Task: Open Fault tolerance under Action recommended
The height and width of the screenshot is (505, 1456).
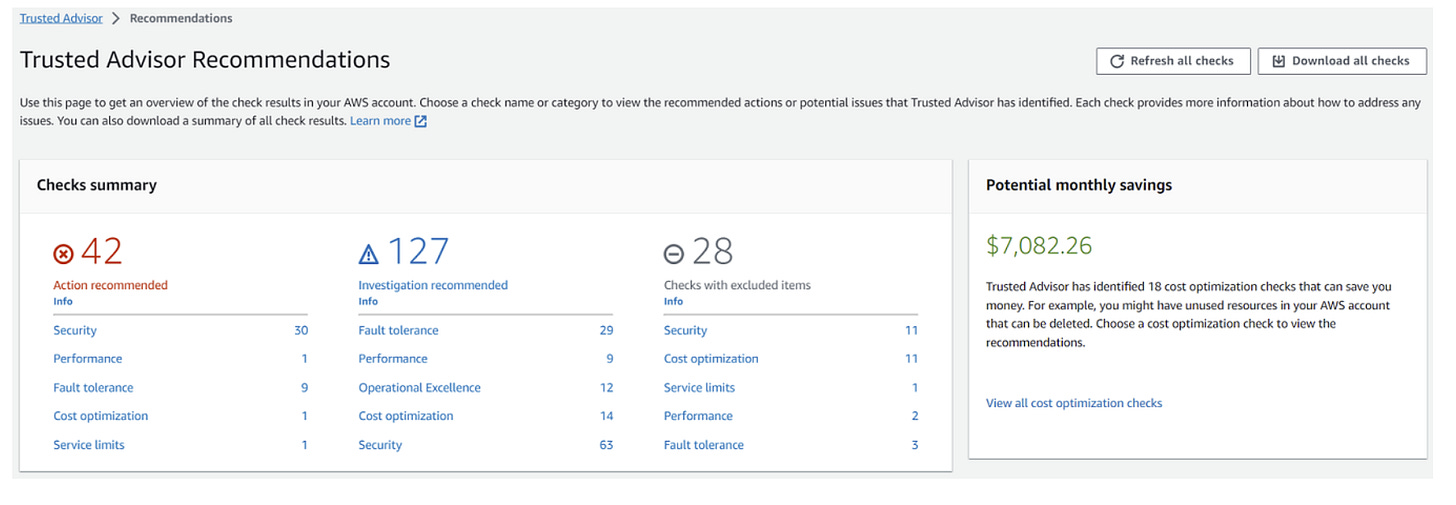Action: 93,387
